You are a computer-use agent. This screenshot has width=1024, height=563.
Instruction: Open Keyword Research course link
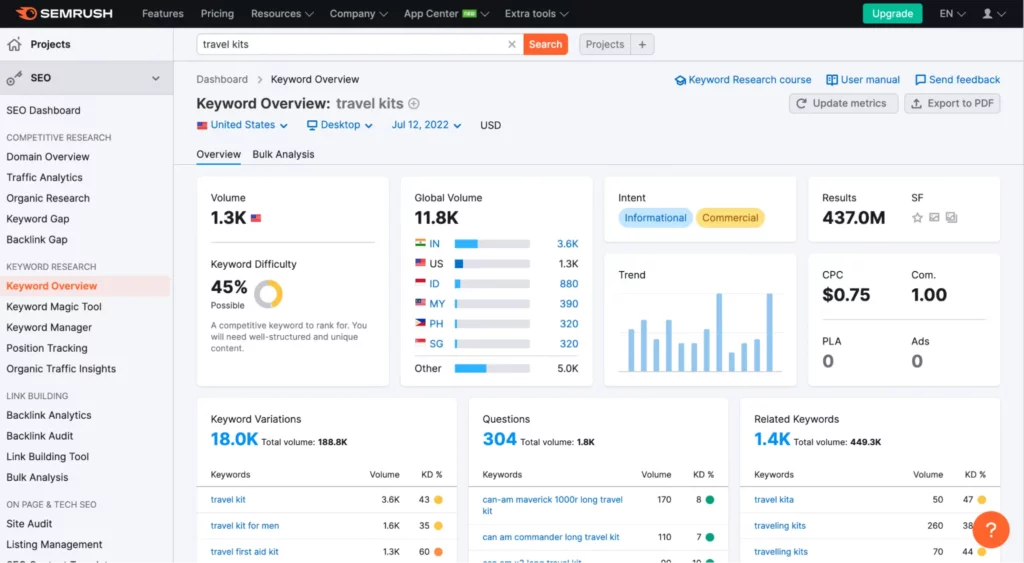tap(743, 80)
